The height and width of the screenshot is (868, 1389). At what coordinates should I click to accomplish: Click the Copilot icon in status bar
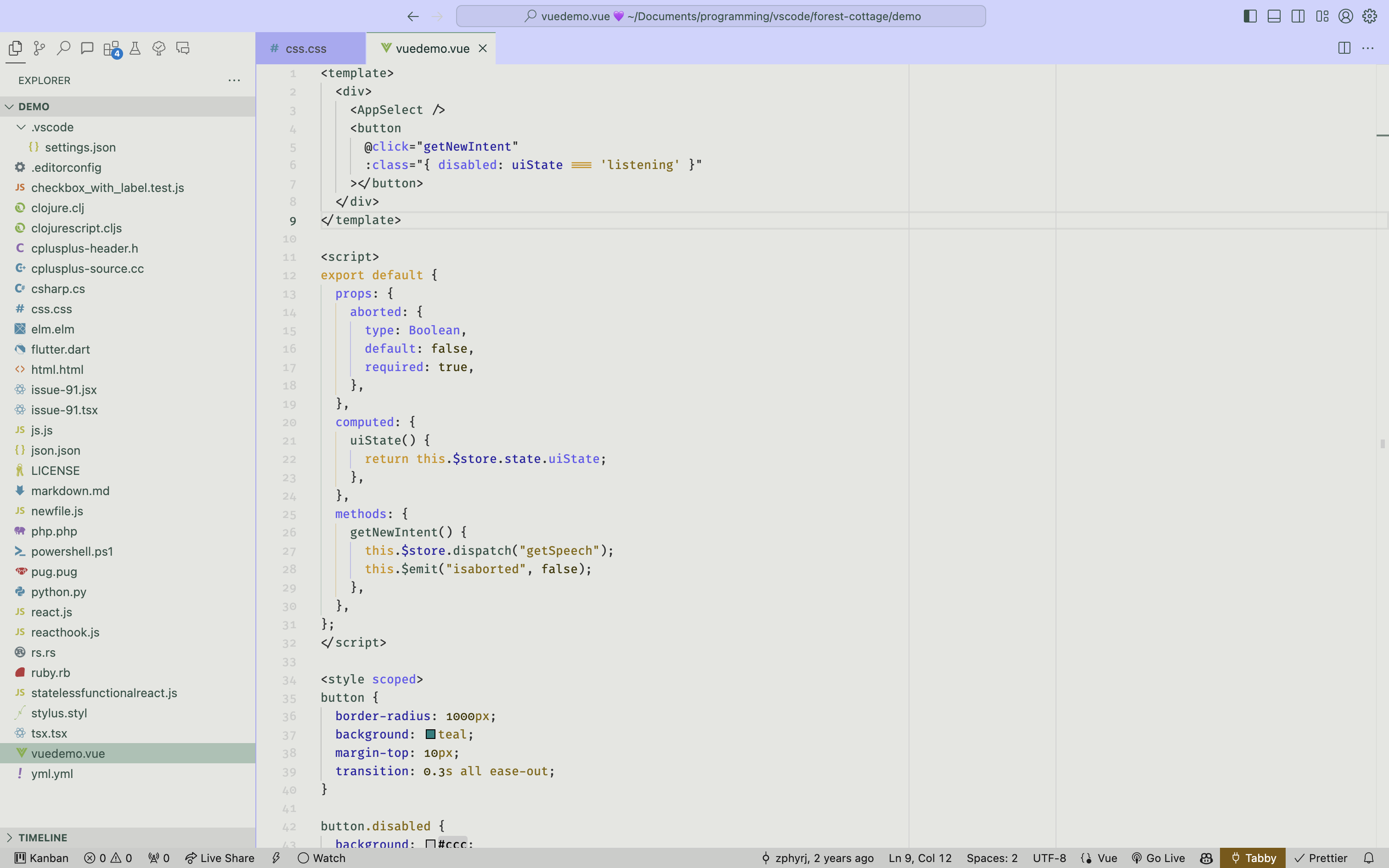tap(1206, 858)
